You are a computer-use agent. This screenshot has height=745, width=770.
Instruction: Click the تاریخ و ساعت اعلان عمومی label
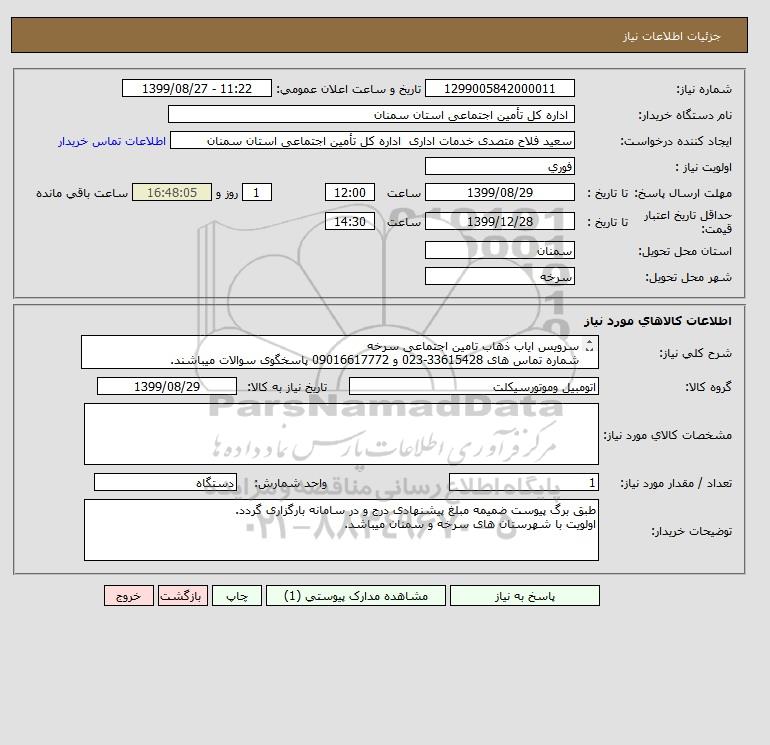(x=349, y=89)
